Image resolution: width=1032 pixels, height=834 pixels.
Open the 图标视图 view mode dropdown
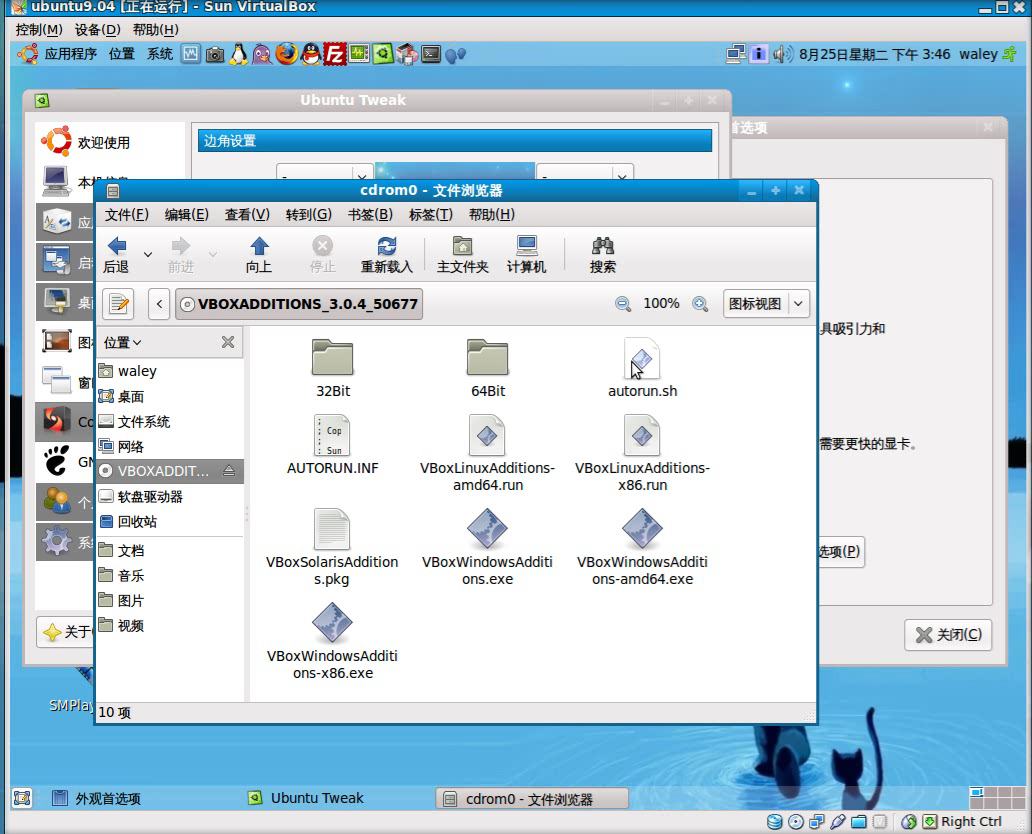[766, 304]
